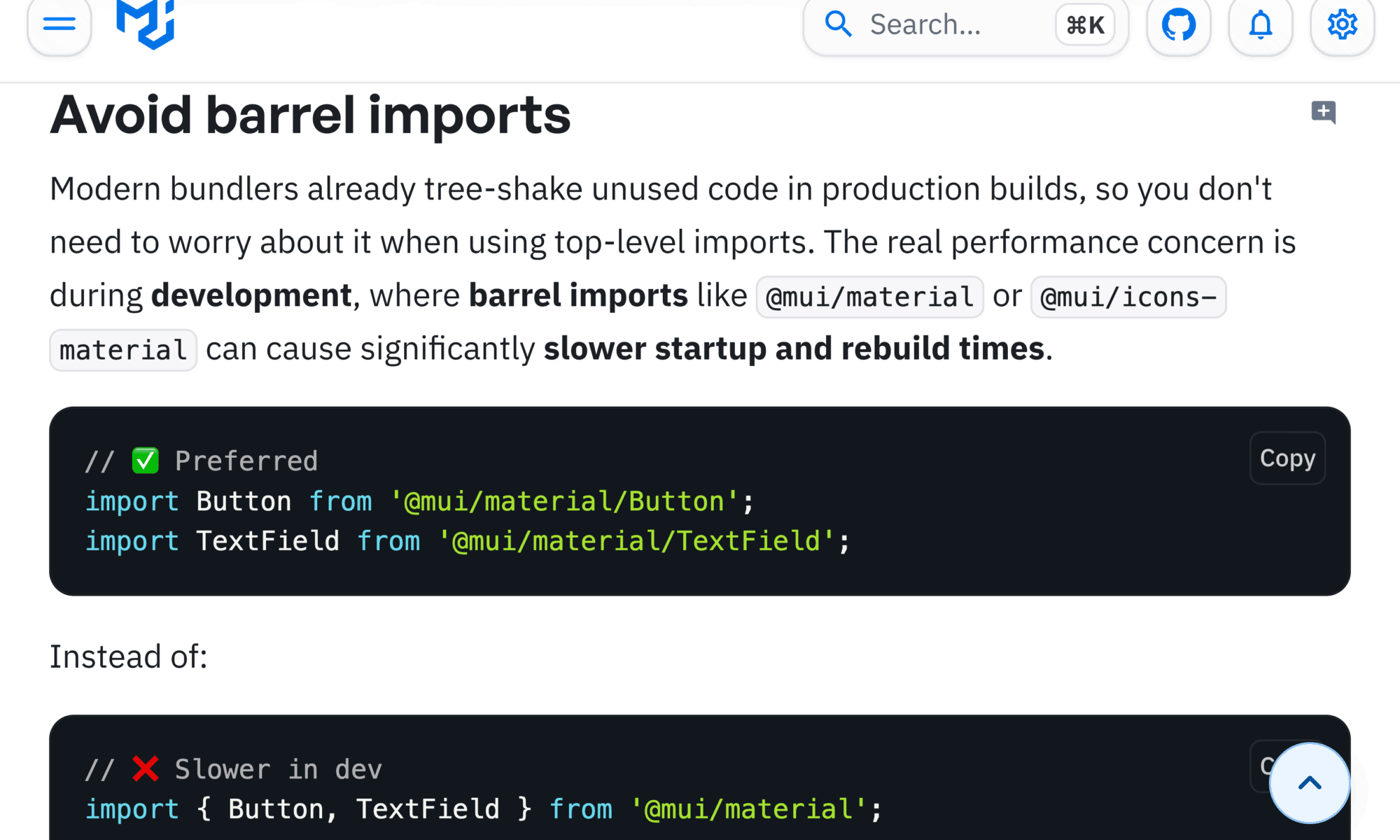Click the red X in Slower comment
1400x840 pixels.
pos(146,769)
